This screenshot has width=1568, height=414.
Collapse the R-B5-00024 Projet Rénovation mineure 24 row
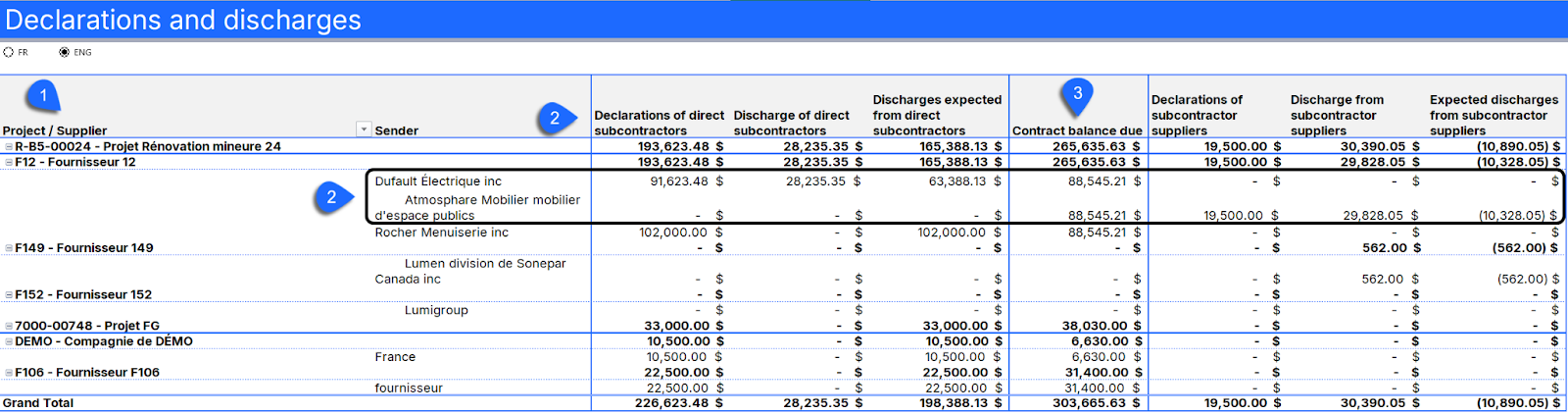pos(9,146)
